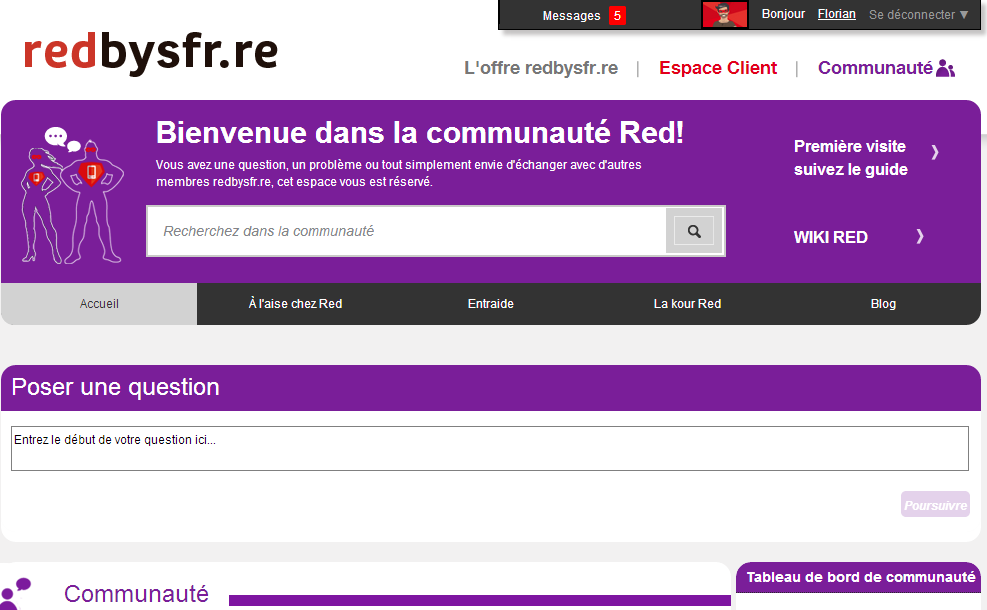Switch to À l'aise chez Red tab
987x610 pixels.
point(295,303)
